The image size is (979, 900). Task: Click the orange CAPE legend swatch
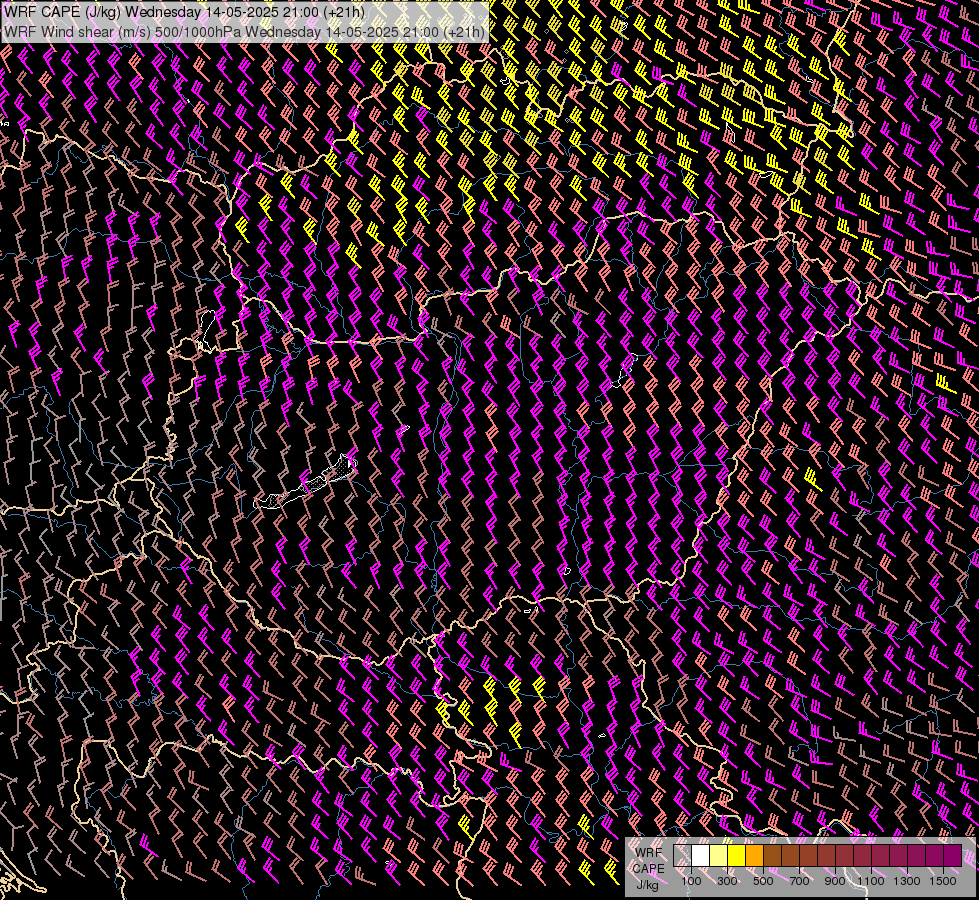click(754, 855)
